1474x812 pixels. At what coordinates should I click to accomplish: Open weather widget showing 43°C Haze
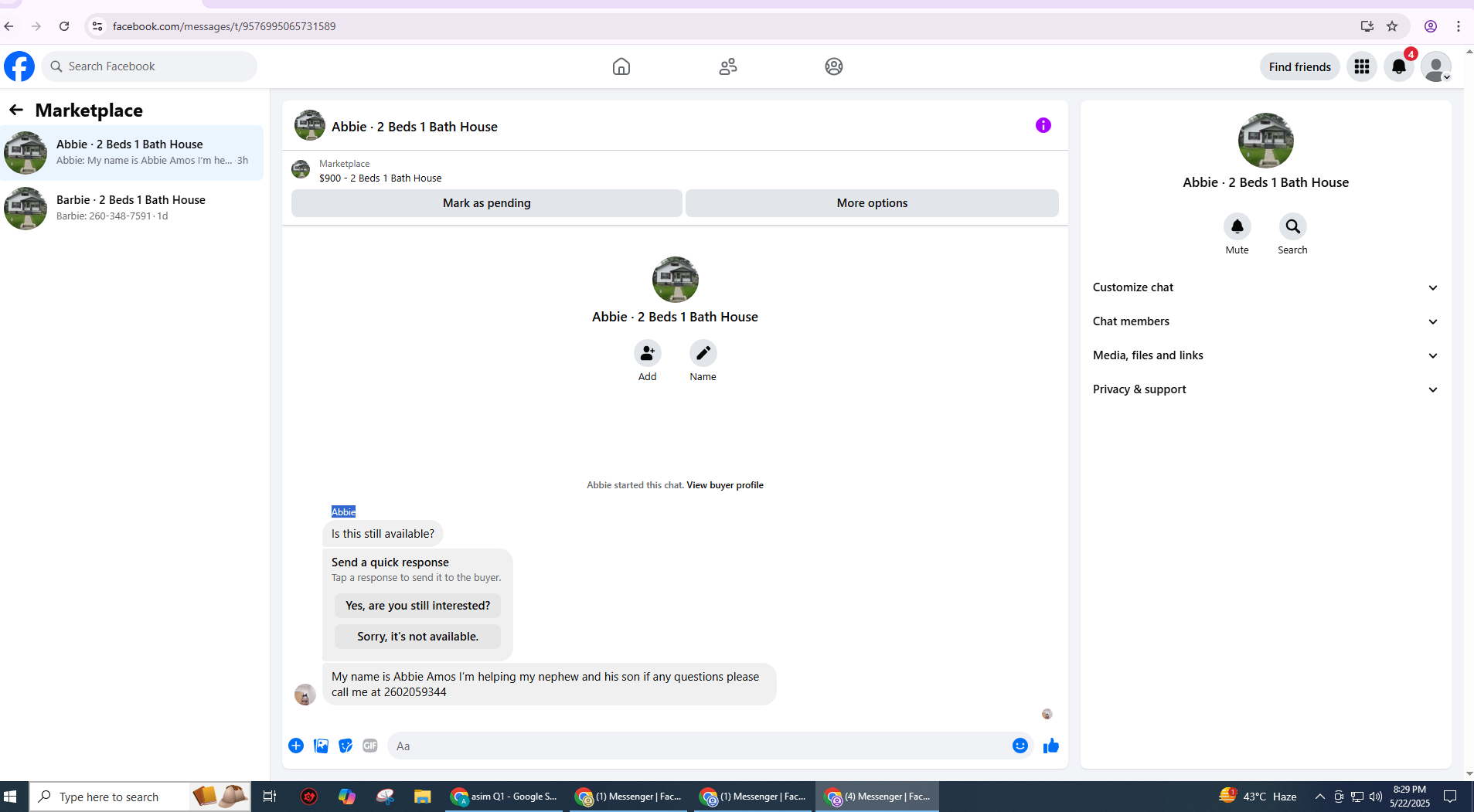click(x=1258, y=797)
